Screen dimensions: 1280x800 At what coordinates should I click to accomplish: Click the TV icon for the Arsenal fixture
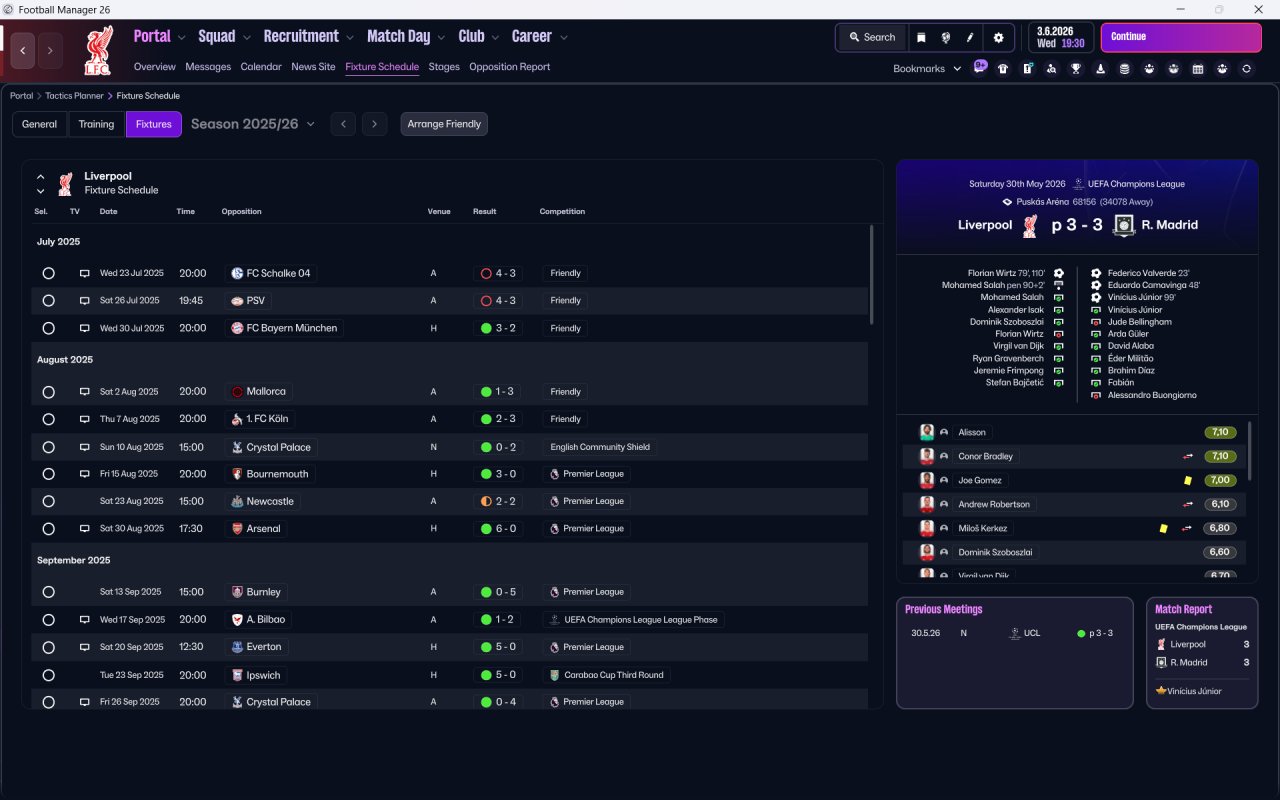pyautogui.click(x=85, y=528)
